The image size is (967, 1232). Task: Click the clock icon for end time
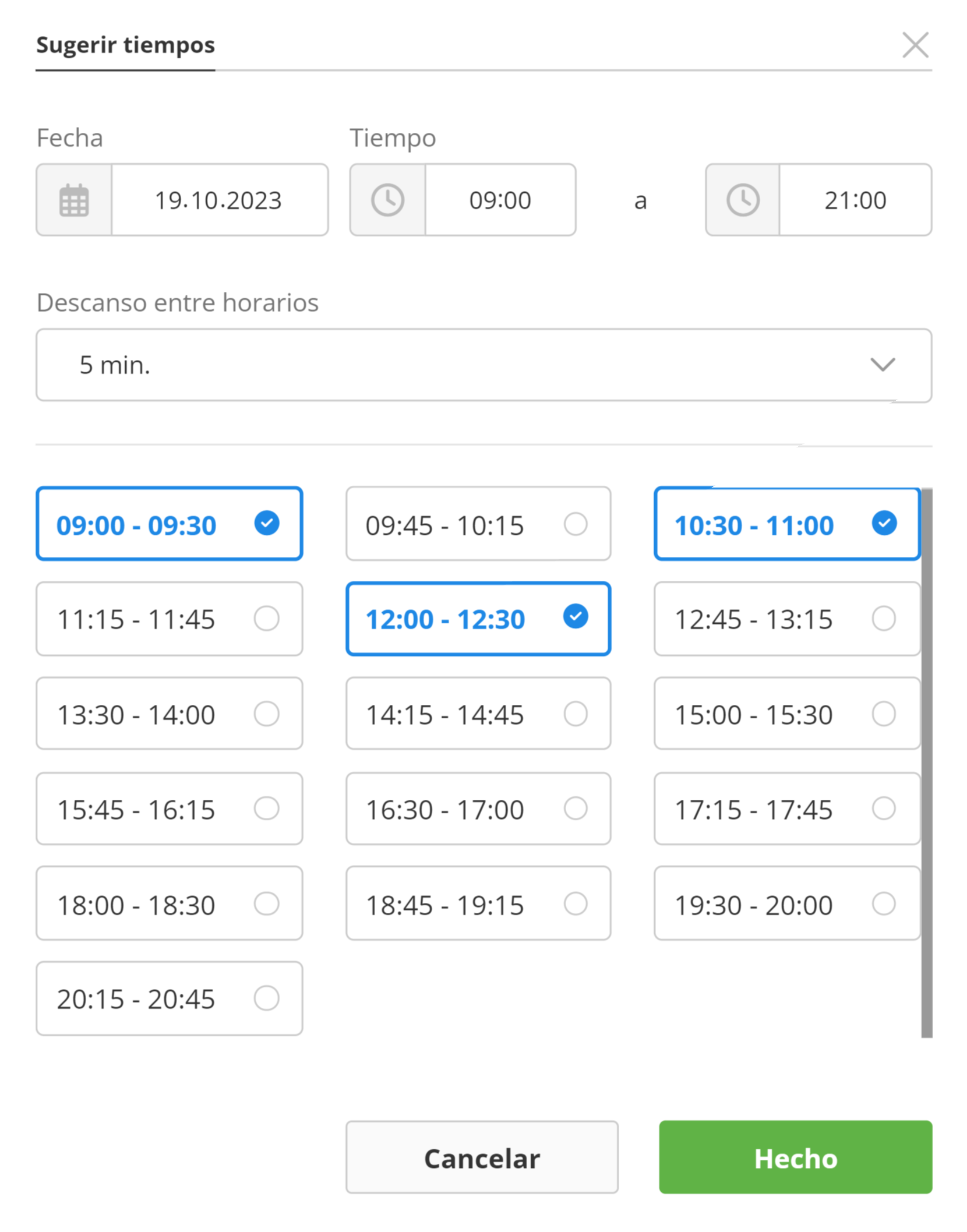[x=743, y=200]
